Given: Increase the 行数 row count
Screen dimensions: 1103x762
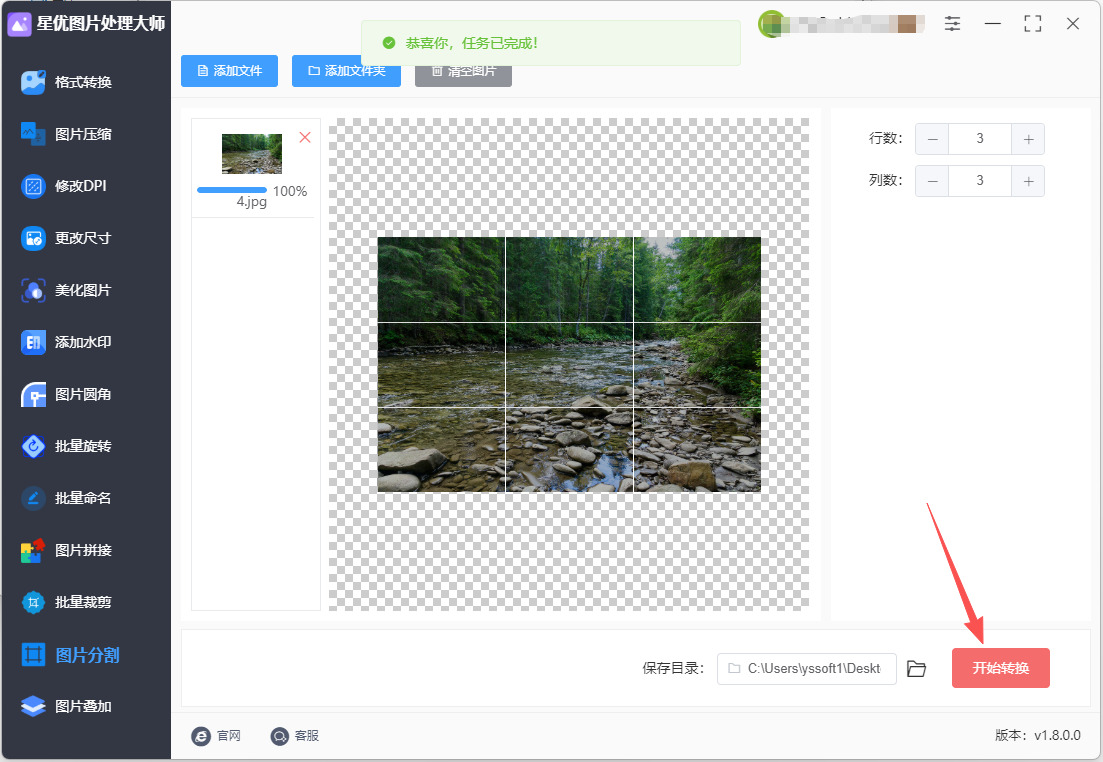Looking at the screenshot, I should 1028,139.
